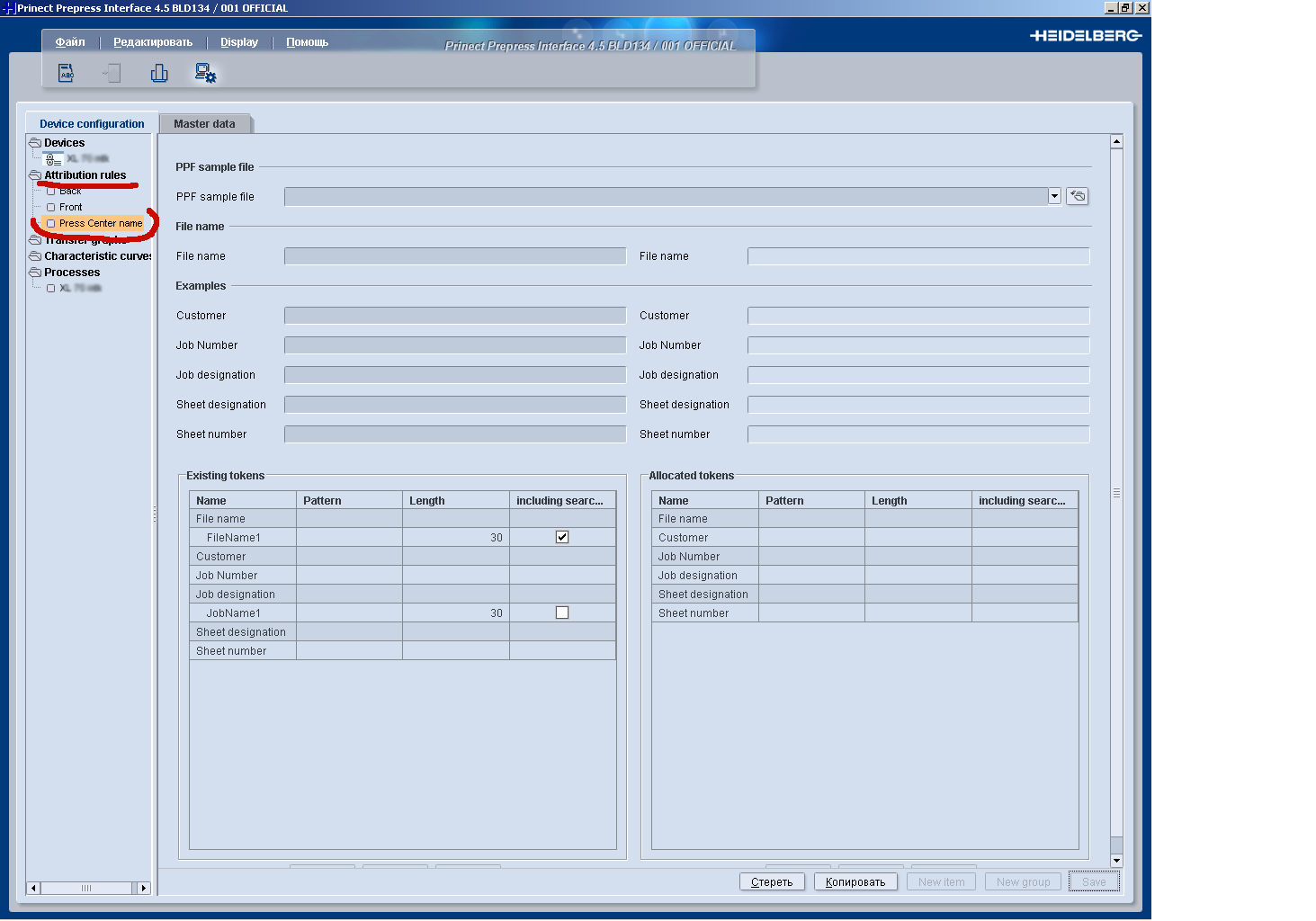Click the Стереть button

pyautogui.click(x=772, y=882)
